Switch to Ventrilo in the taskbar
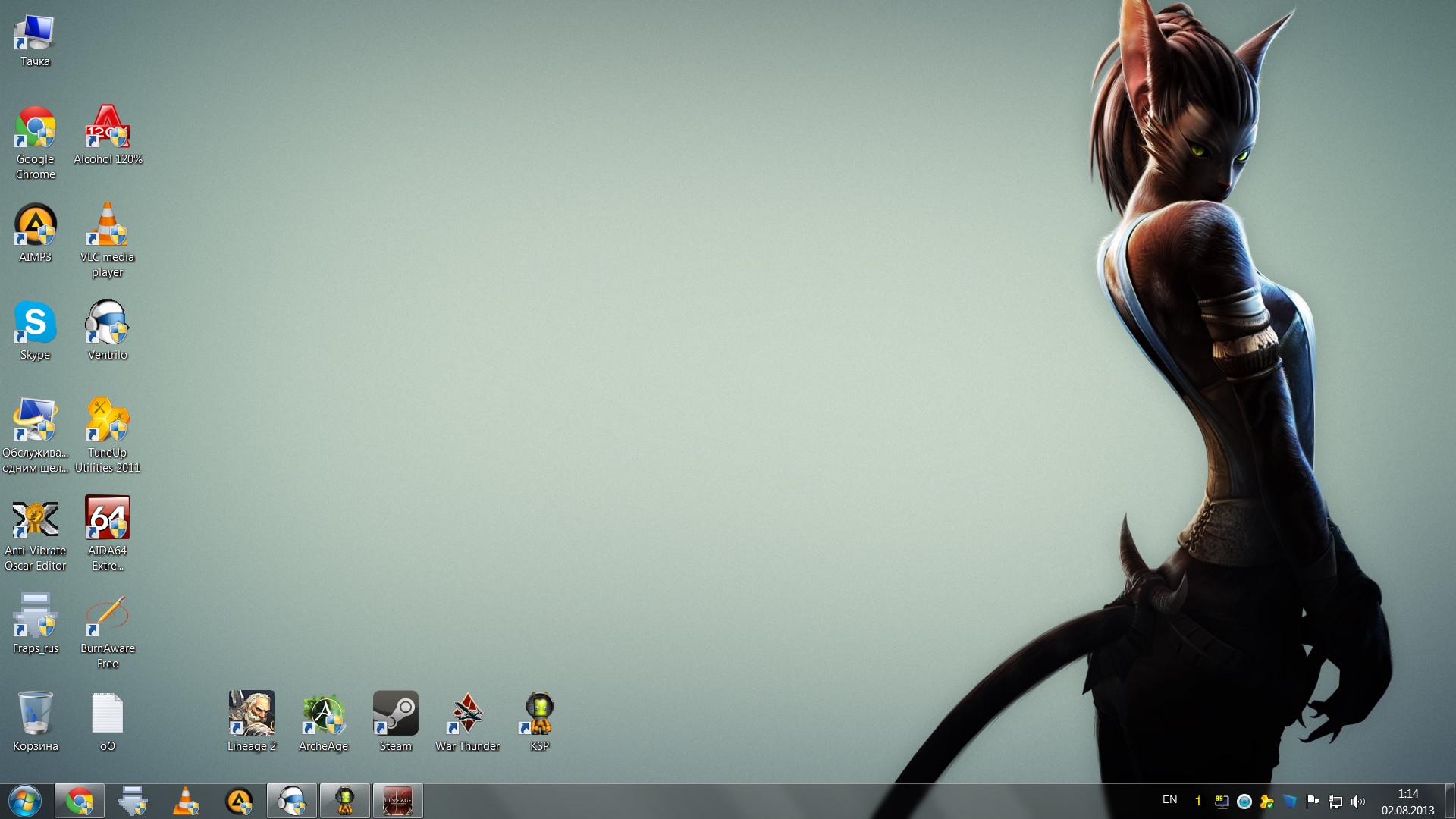Screen dimensions: 1456x819 coord(292,802)
